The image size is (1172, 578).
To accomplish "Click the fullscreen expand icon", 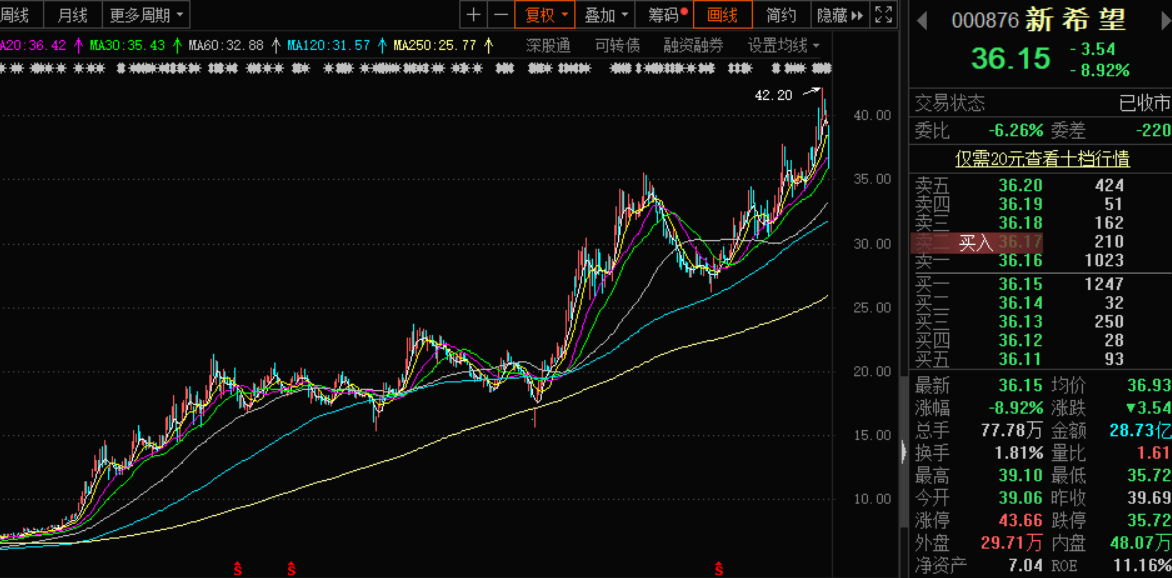I will tap(883, 15).
